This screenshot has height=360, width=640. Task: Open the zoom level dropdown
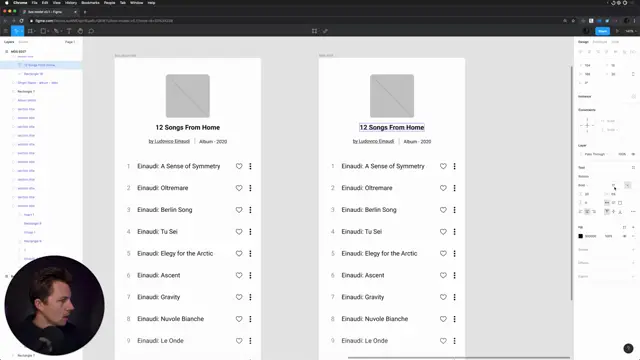coord(630,31)
